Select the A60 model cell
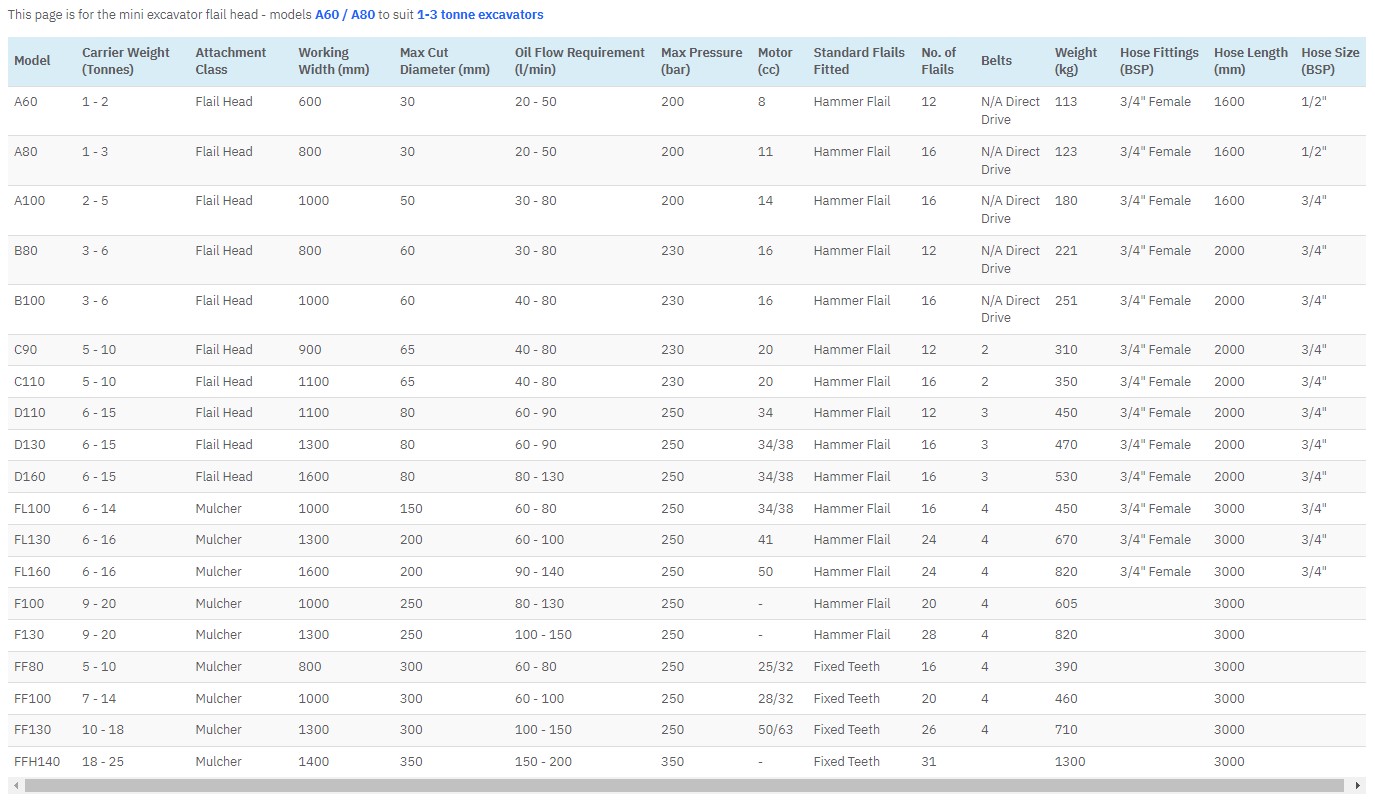 (25, 102)
